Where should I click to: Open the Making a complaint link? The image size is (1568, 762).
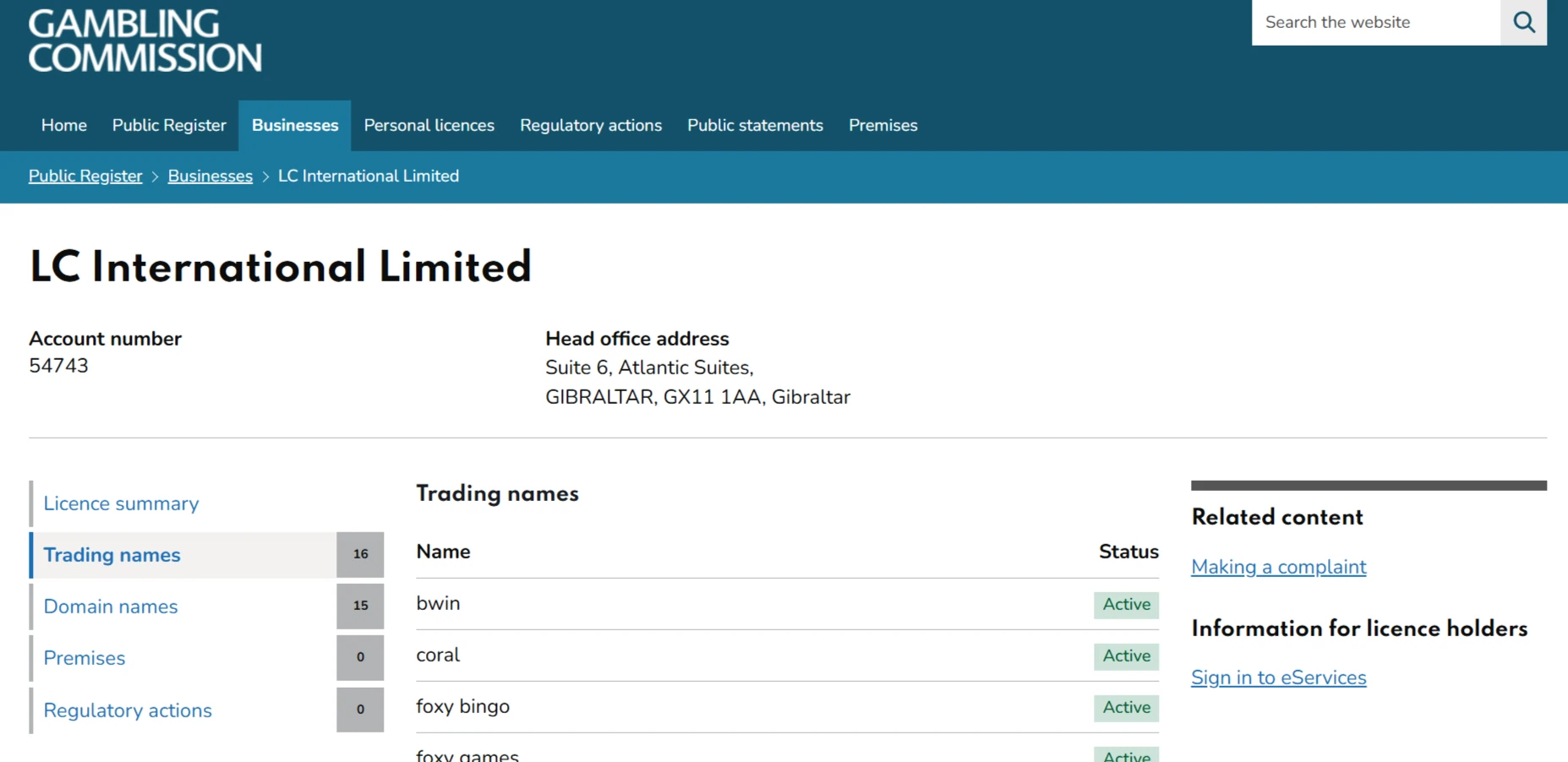click(x=1278, y=567)
